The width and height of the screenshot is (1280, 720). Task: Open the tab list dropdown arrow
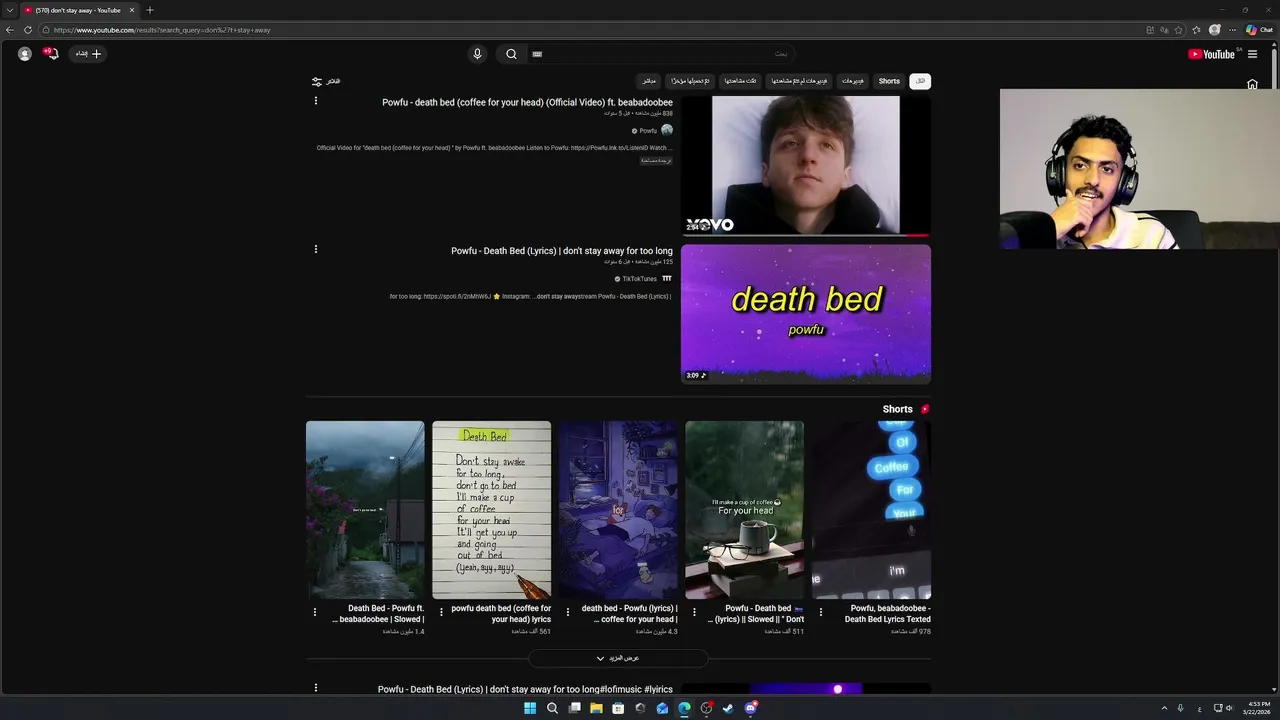pyautogui.click(x=9, y=10)
